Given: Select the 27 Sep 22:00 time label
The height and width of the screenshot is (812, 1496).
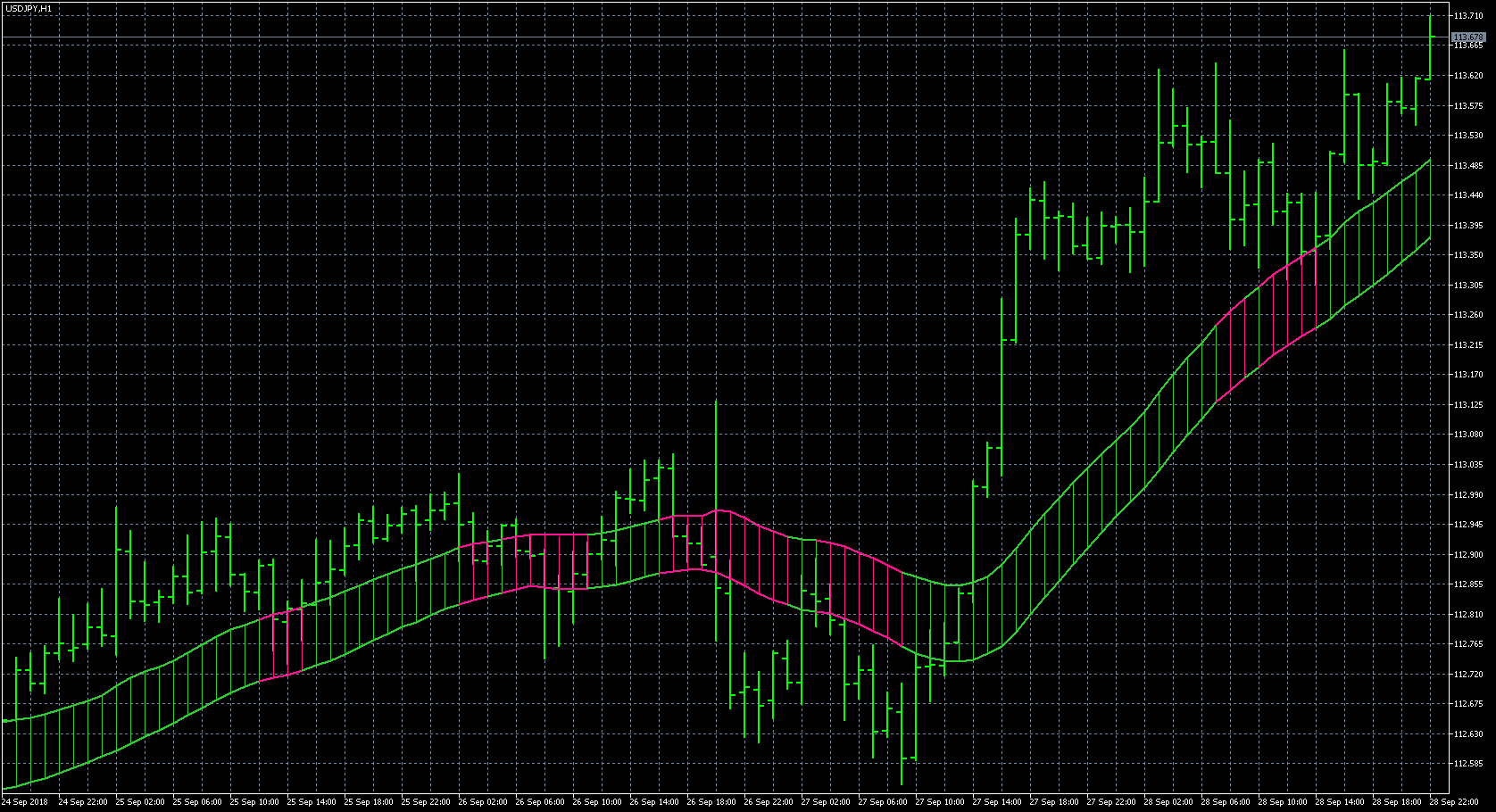Looking at the screenshot, I should (x=1111, y=802).
